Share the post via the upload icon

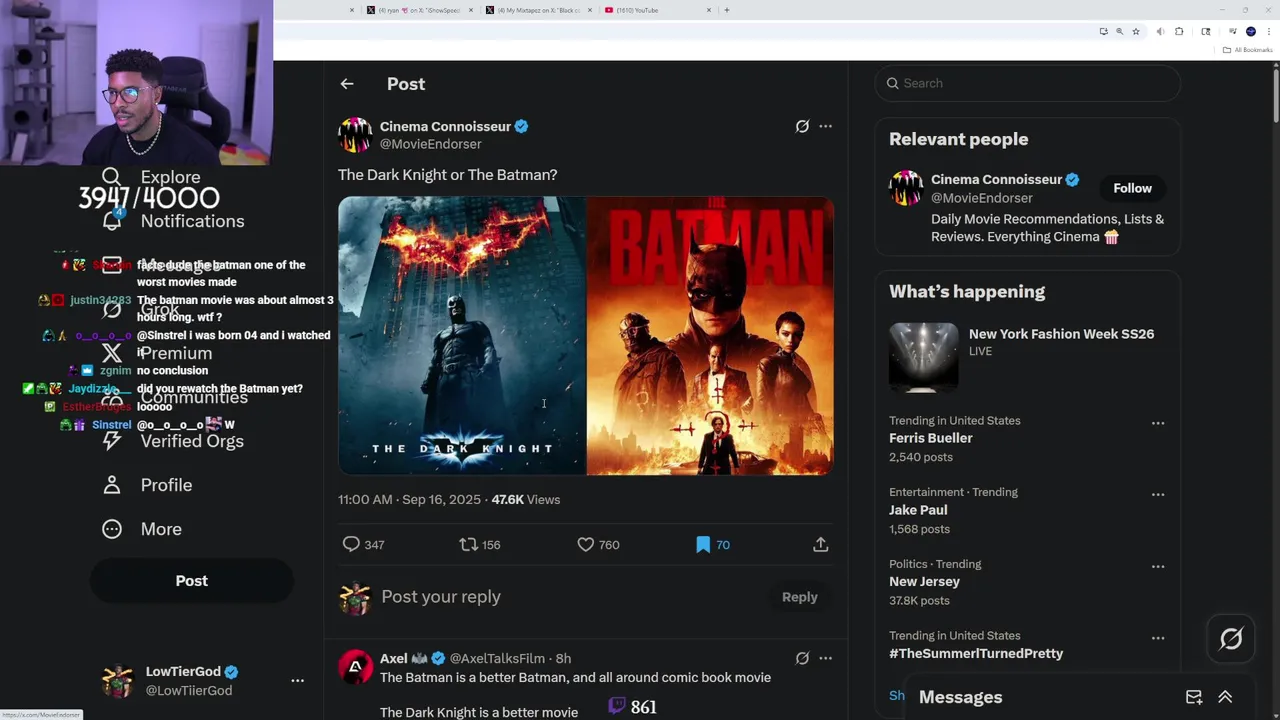click(820, 544)
